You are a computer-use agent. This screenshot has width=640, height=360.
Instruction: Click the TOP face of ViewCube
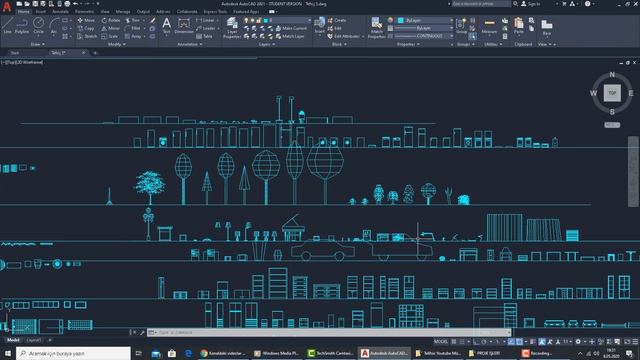point(612,93)
